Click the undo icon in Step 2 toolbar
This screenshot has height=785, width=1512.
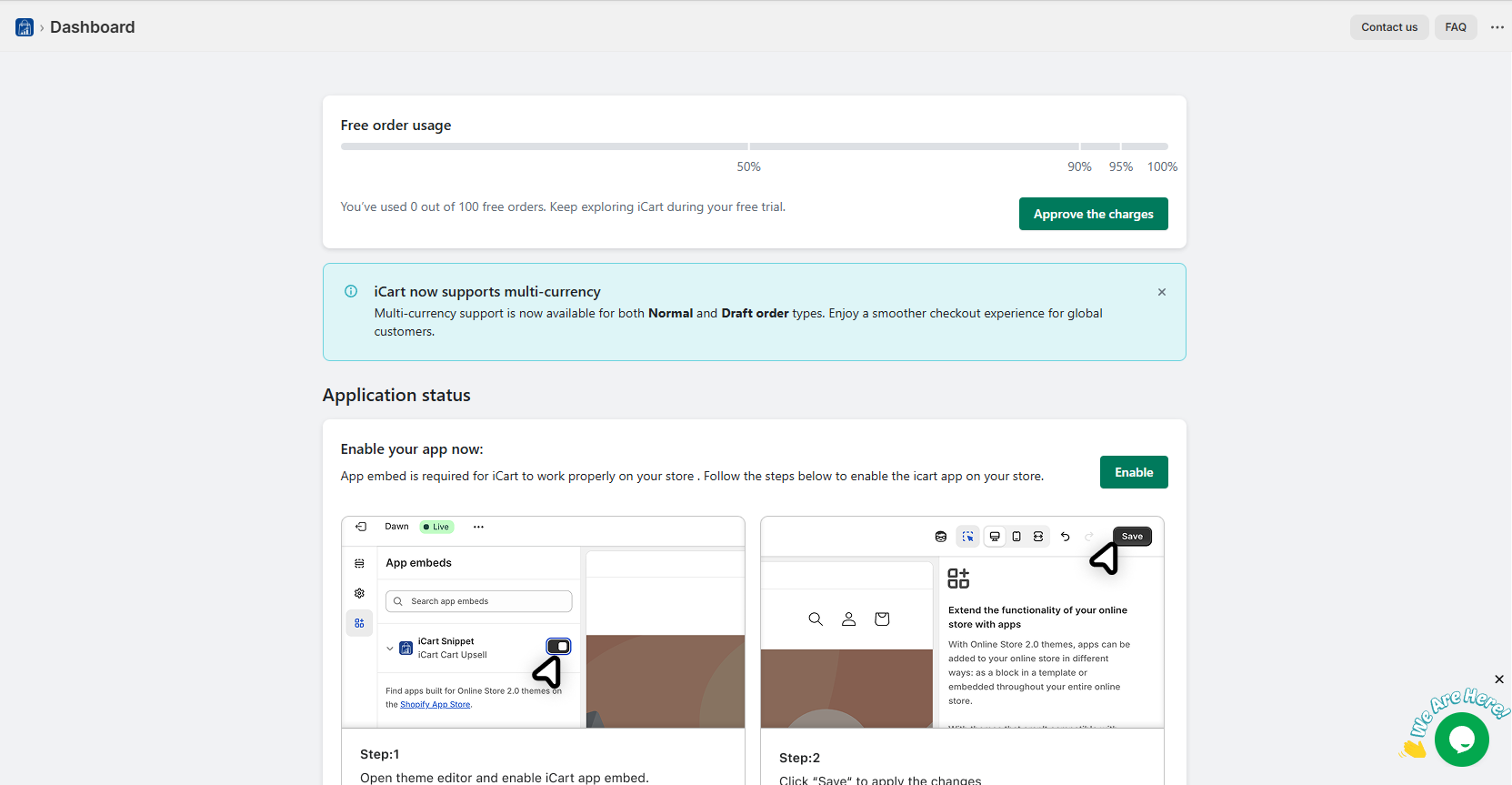pyautogui.click(x=1065, y=537)
